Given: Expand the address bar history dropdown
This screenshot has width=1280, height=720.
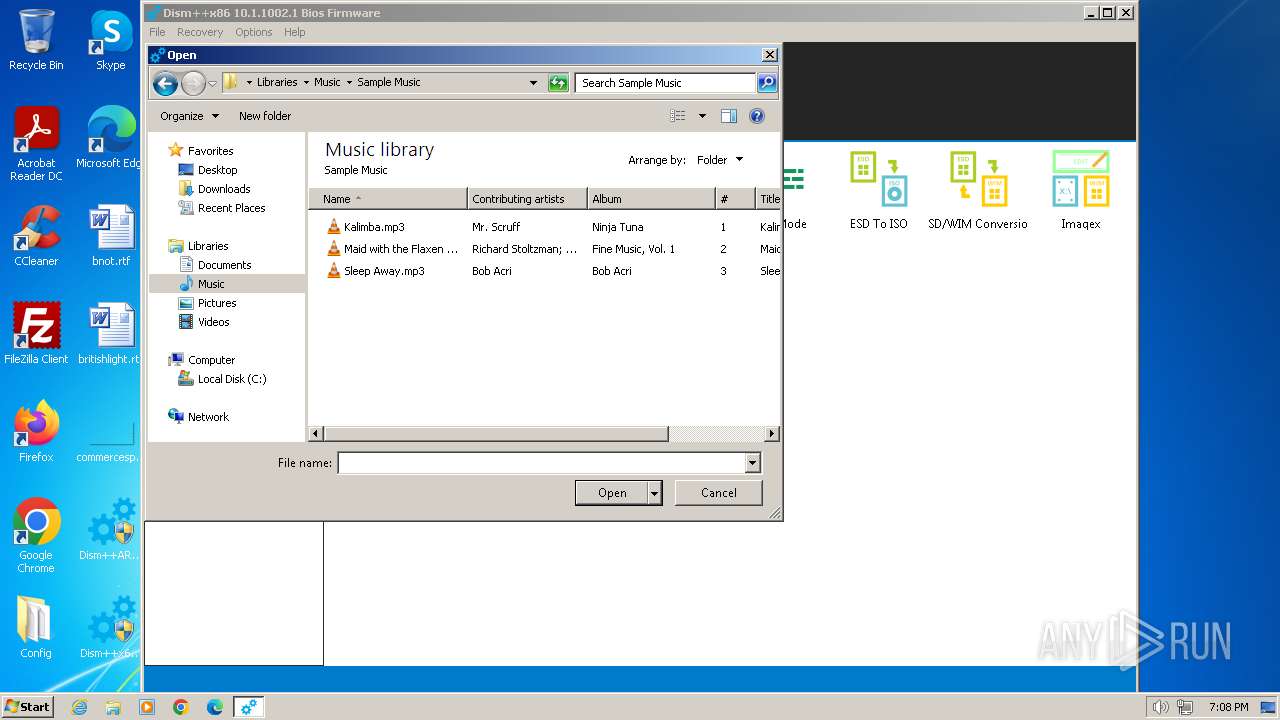Looking at the screenshot, I should tap(533, 83).
